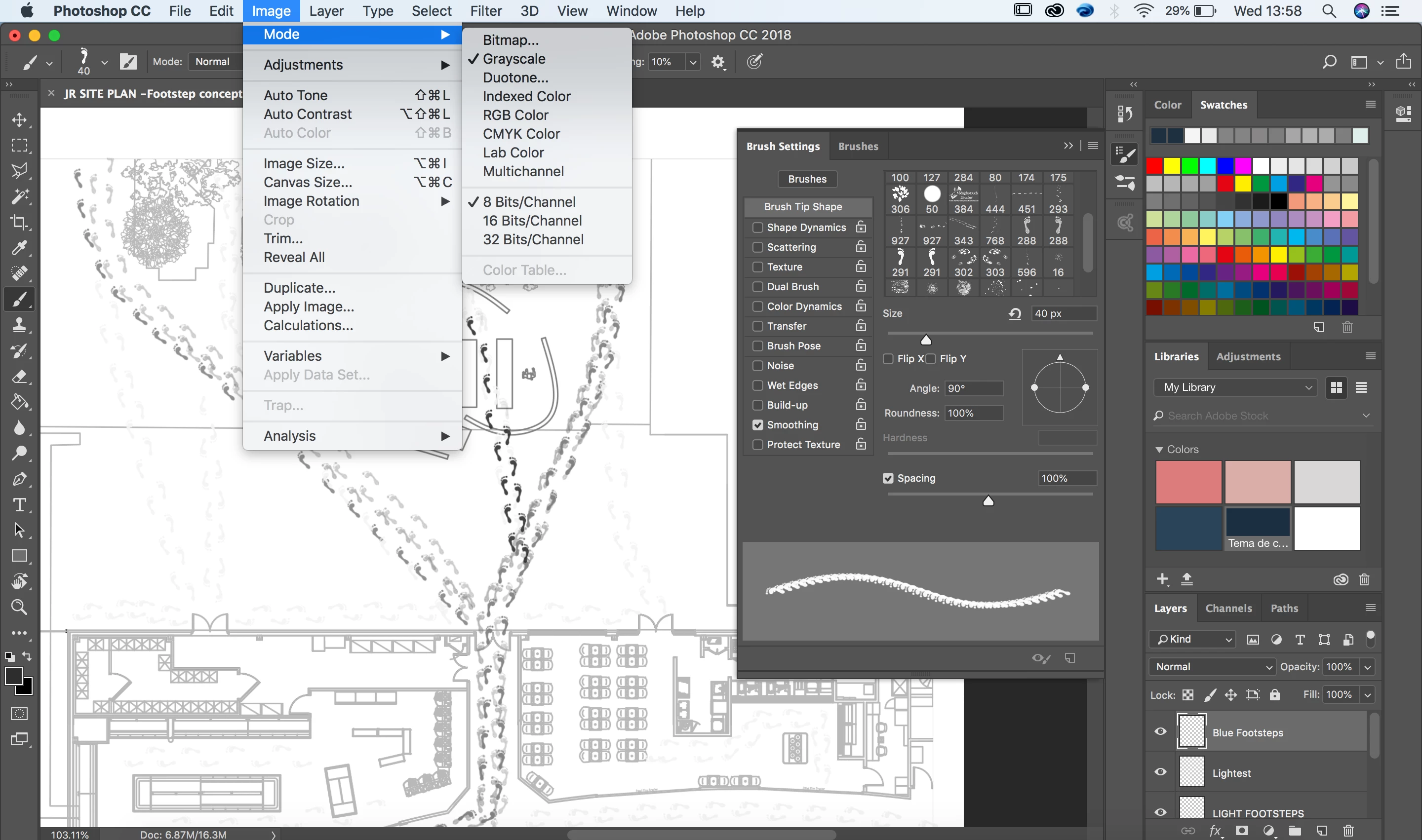Click the brush Angle input field
Screen dimensions: 1422x840
tap(974, 388)
